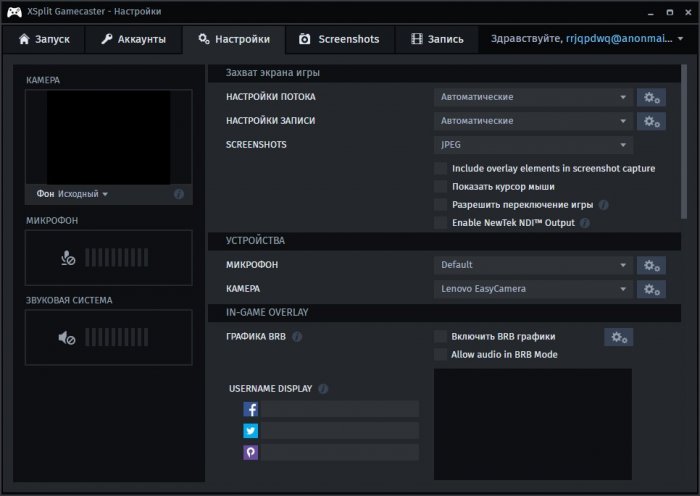Mute the microphone icon in МИКРОФОН panel

click(x=68, y=258)
